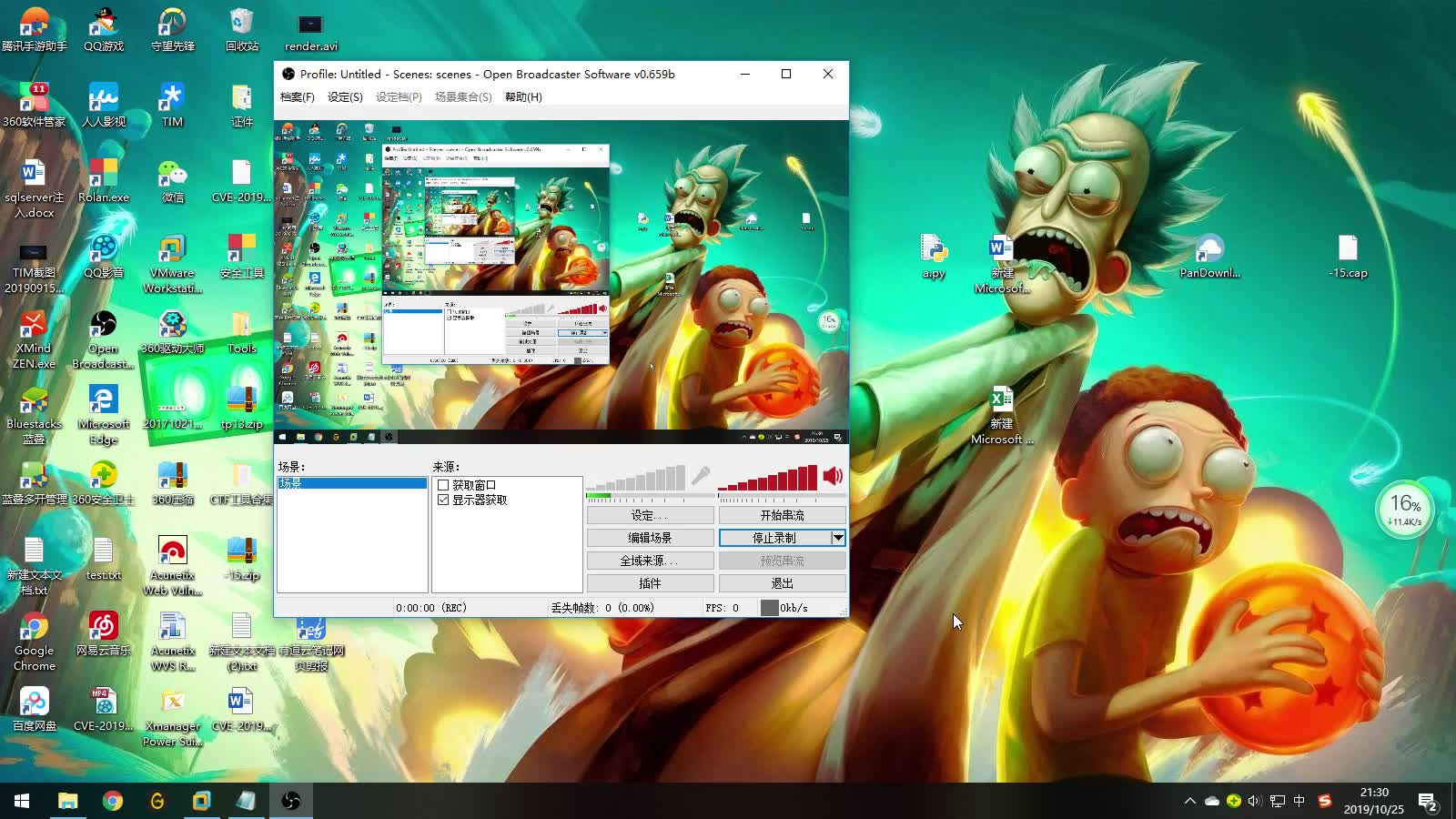Screen dimensions: 1456x819
Task: Open the 场景集合(S) menu
Action: pos(463,96)
